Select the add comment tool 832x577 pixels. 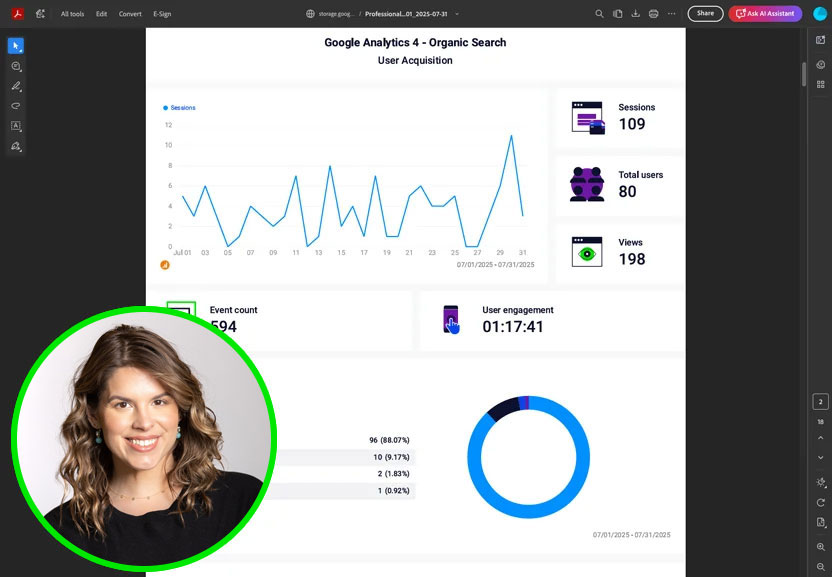(x=16, y=66)
